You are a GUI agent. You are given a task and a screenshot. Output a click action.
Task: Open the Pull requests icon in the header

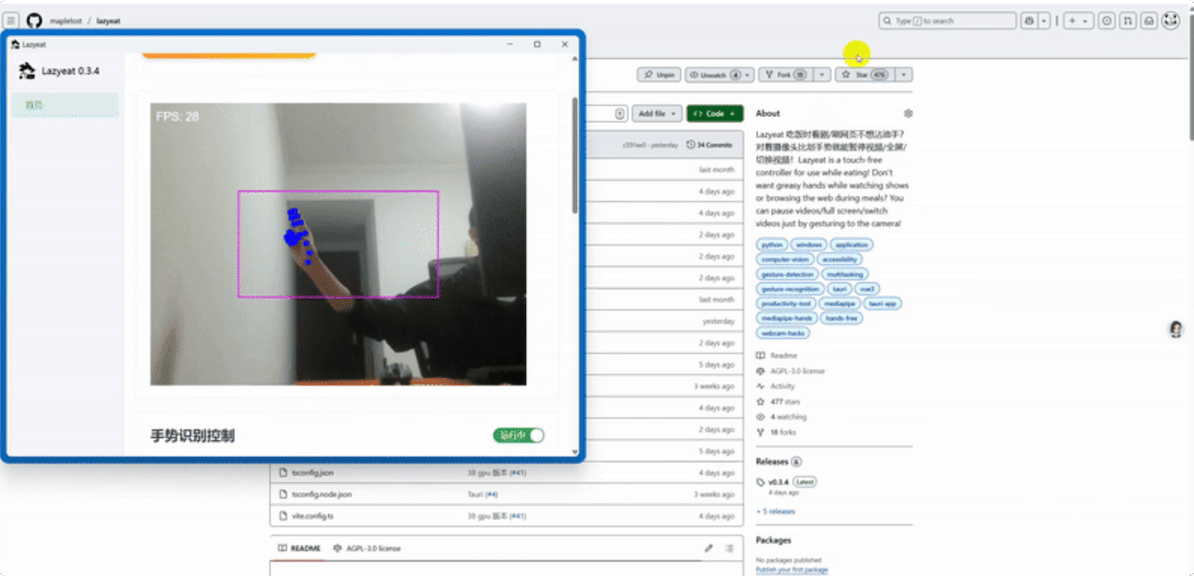pos(1128,20)
